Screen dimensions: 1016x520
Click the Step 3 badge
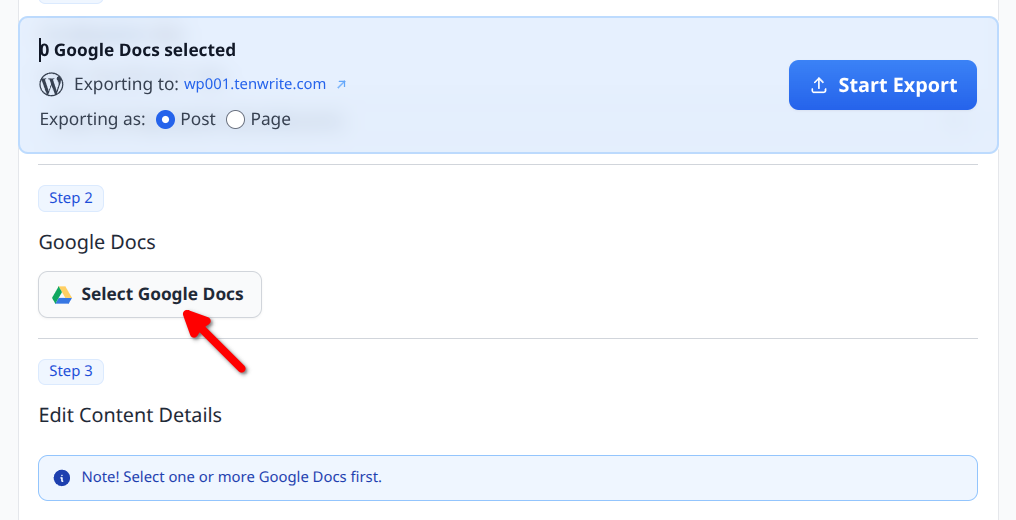(x=71, y=371)
